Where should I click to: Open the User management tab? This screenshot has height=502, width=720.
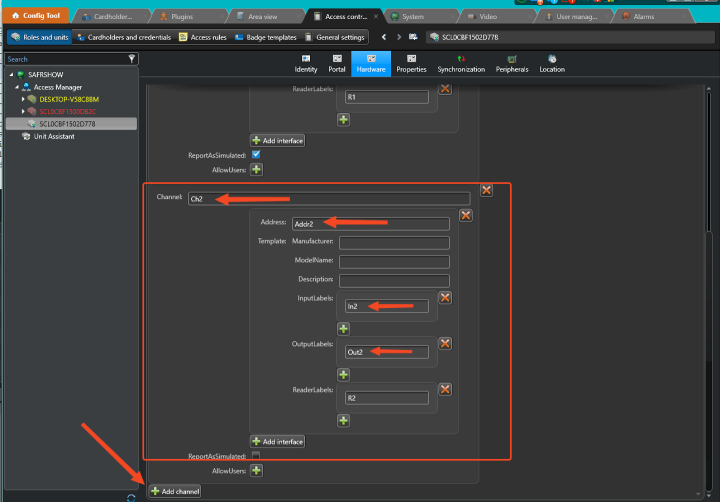[576, 17]
